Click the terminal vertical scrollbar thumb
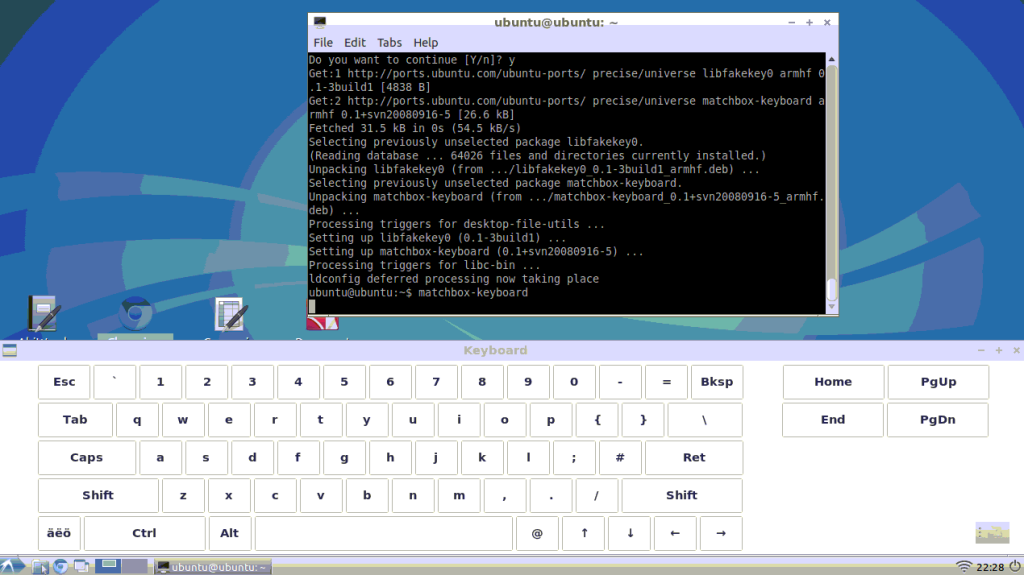The image size is (1024, 575). [831, 289]
